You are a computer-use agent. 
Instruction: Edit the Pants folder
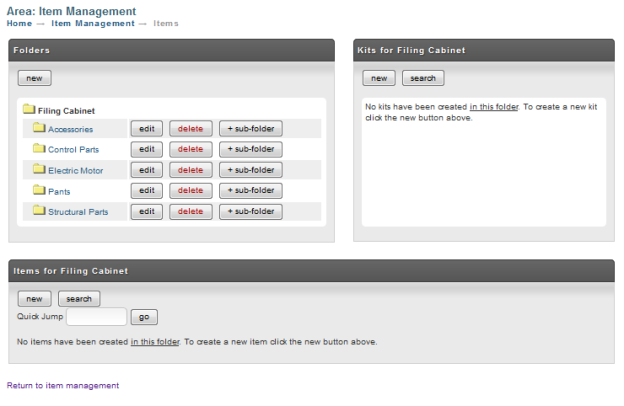click(147, 191)
